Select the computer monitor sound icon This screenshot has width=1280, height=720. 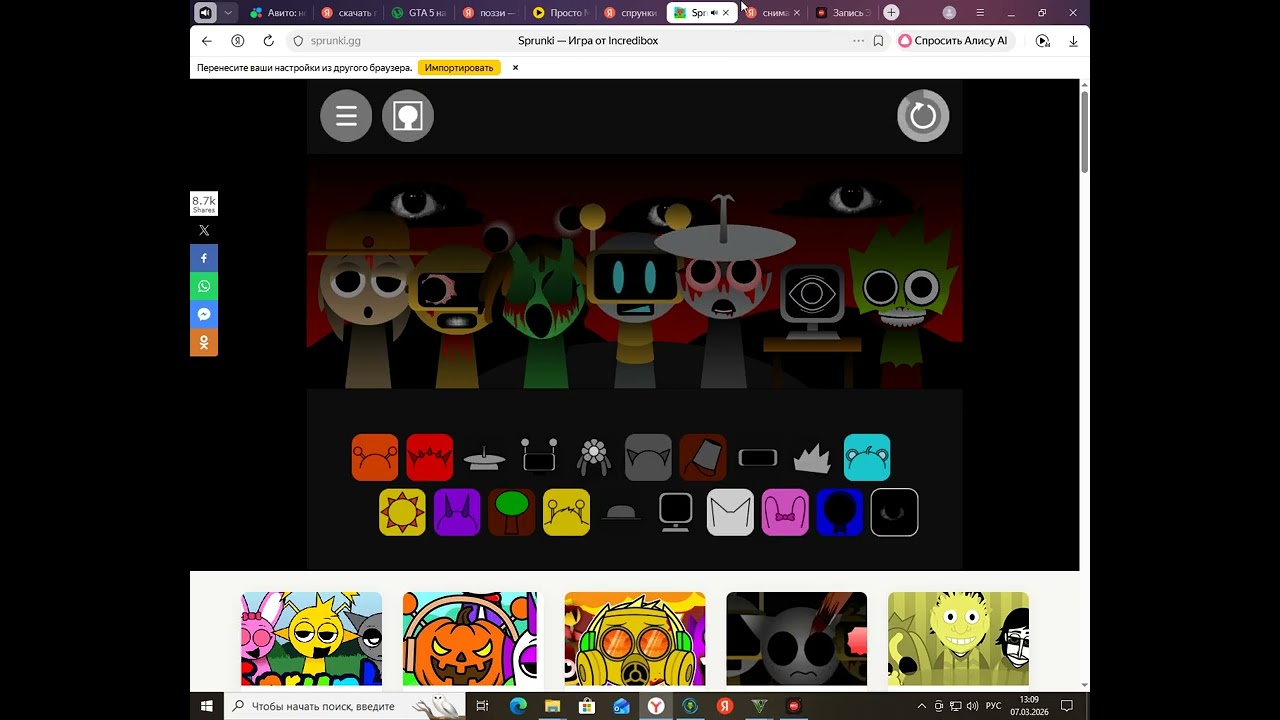(x=676, y=512)
